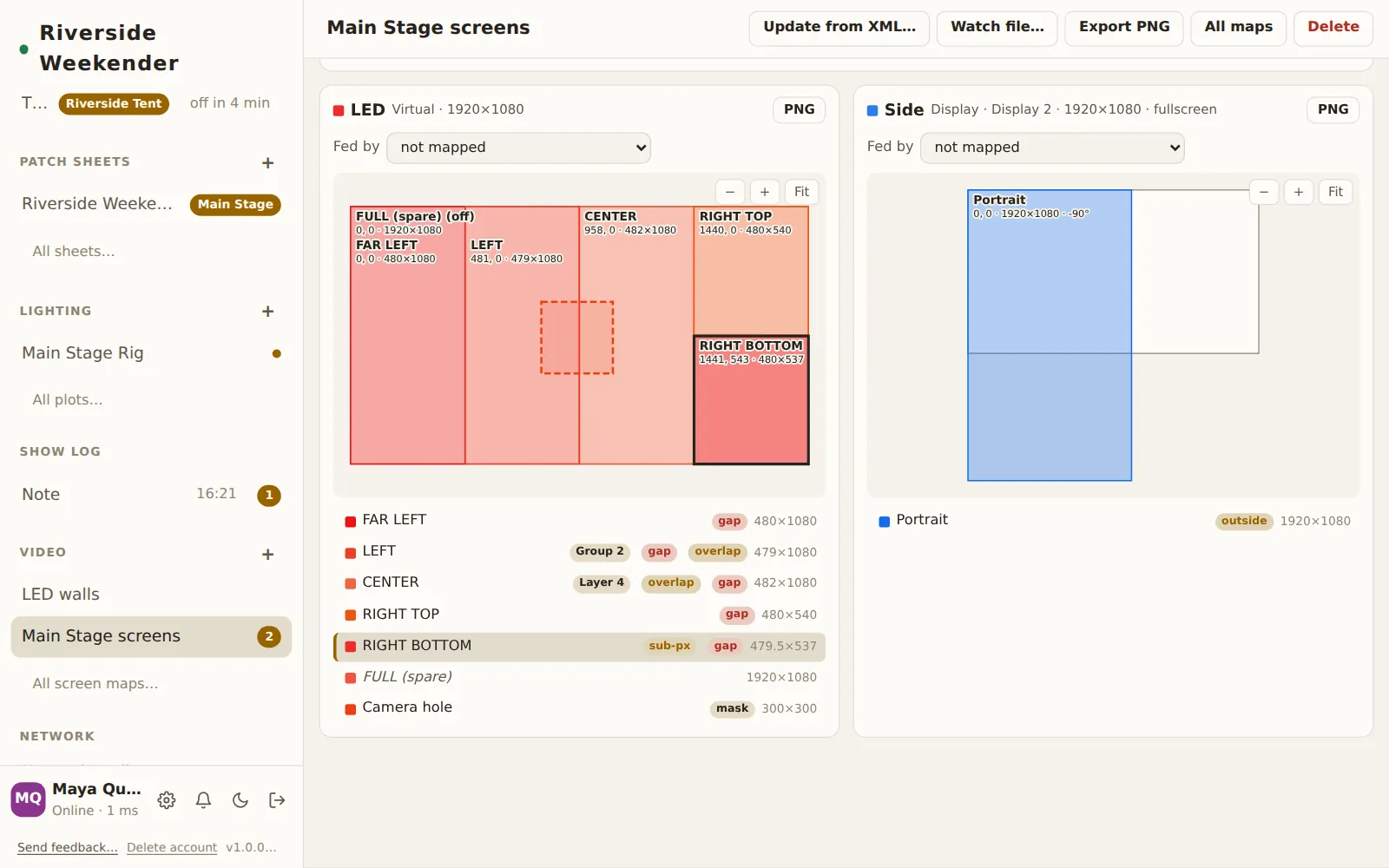
Task: Zoom out on Side canvas
Action: tap(1264, 192)
